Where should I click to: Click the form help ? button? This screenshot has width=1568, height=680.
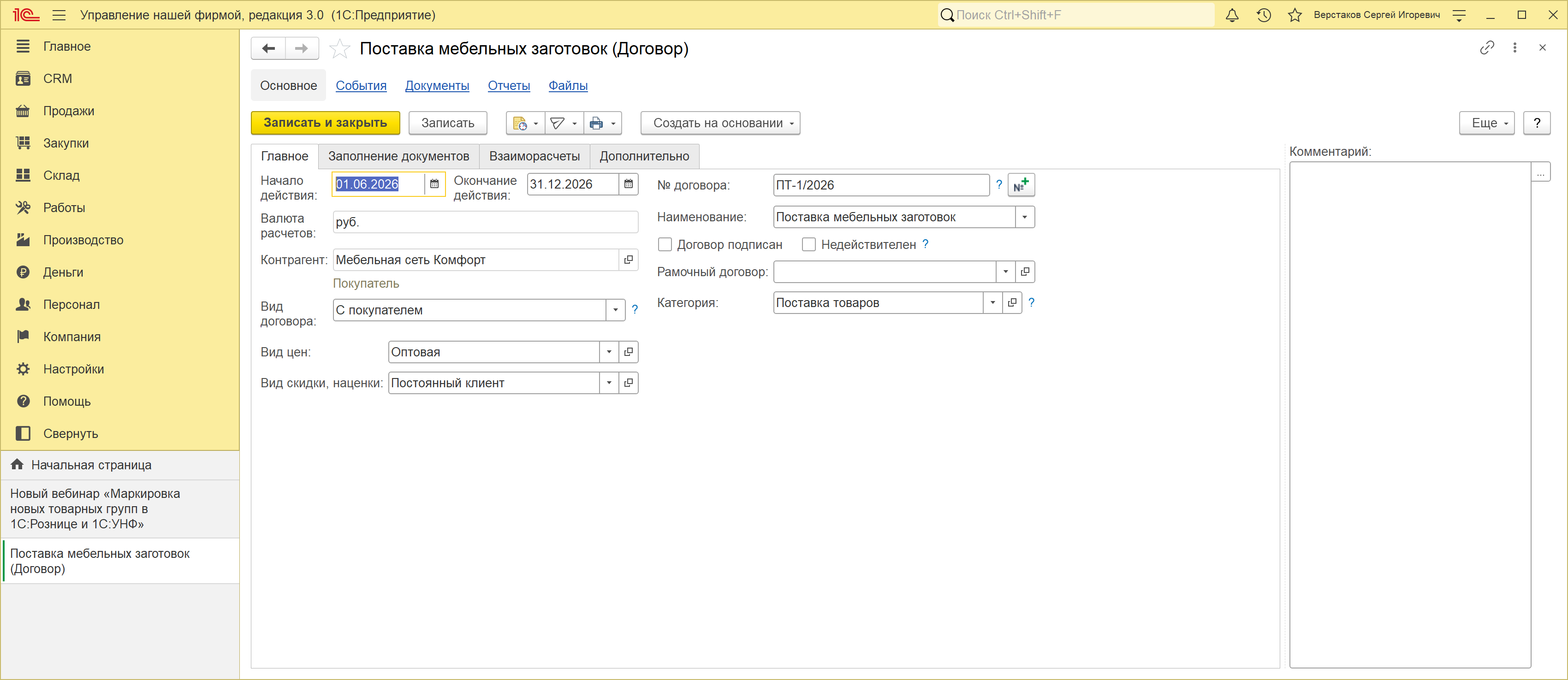[1537, 123]
